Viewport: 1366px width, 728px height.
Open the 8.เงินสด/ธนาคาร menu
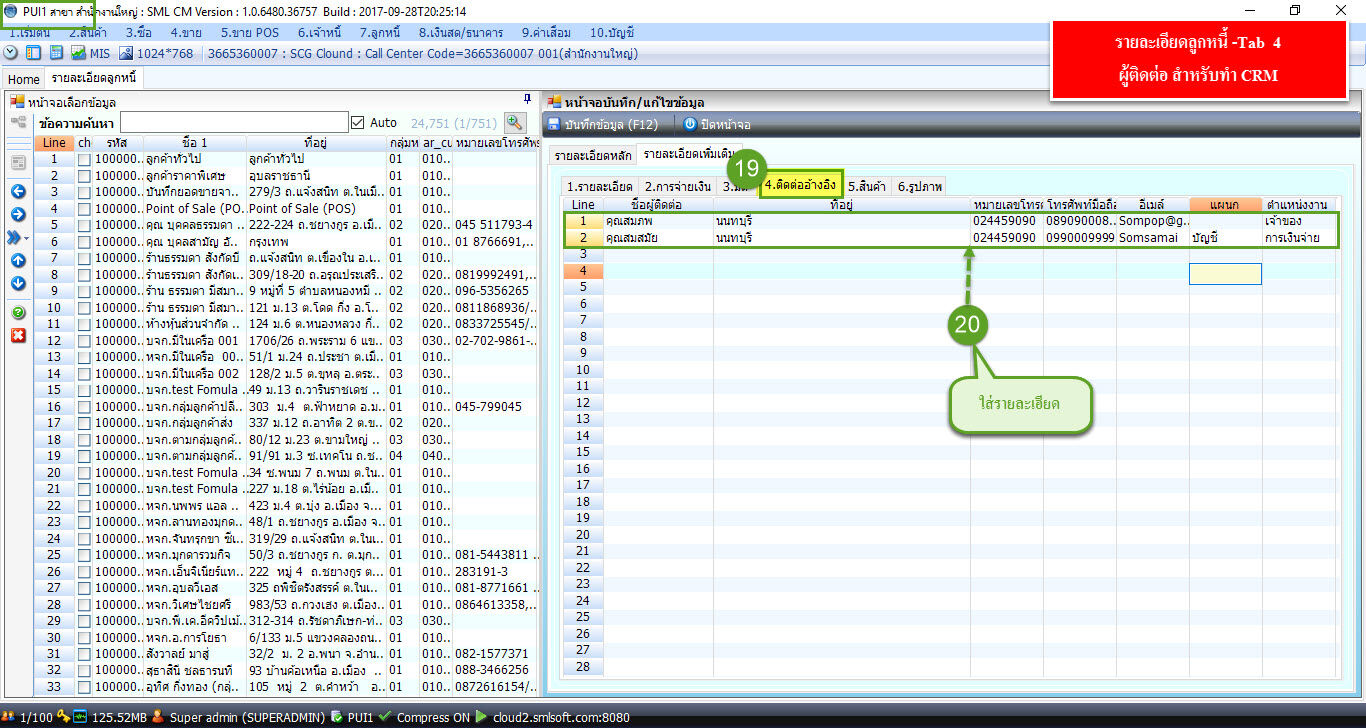[x=461, y=32]
